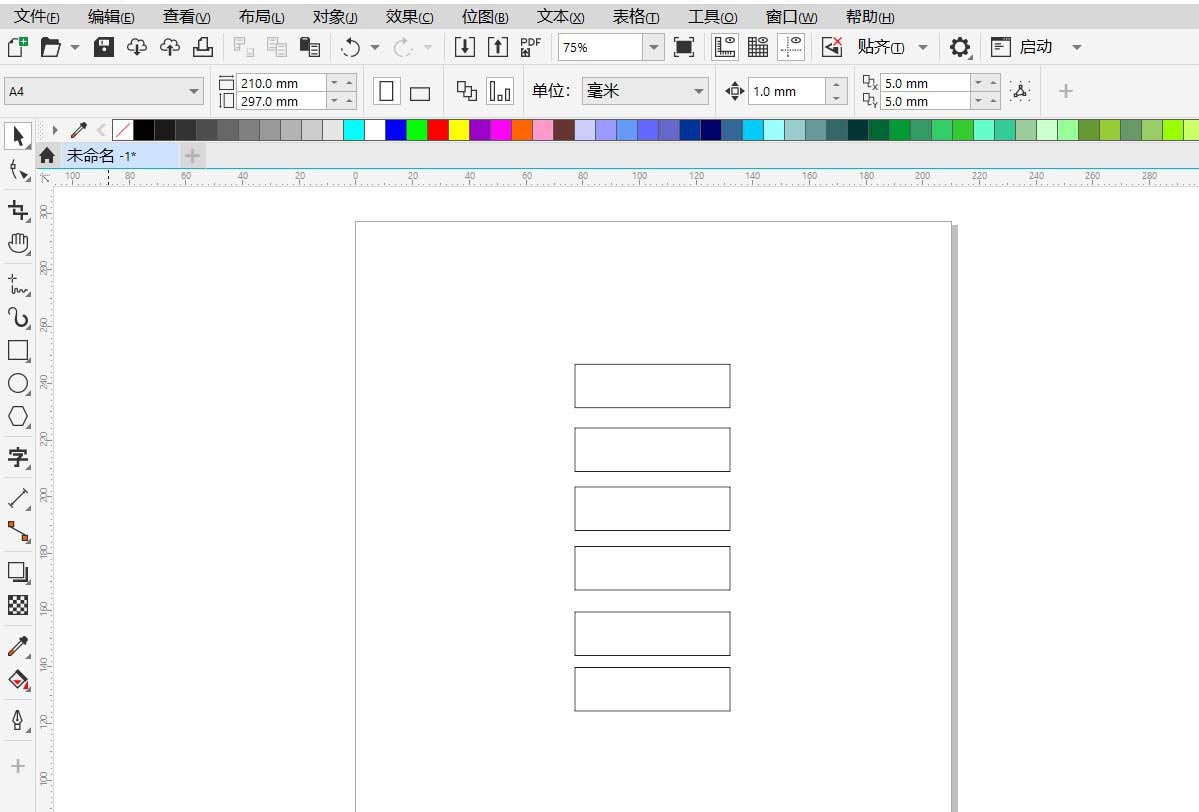The width and height of the screenshot is (1199, 812).
Task: Pick the Eyedropper tool
Action: 19,646
